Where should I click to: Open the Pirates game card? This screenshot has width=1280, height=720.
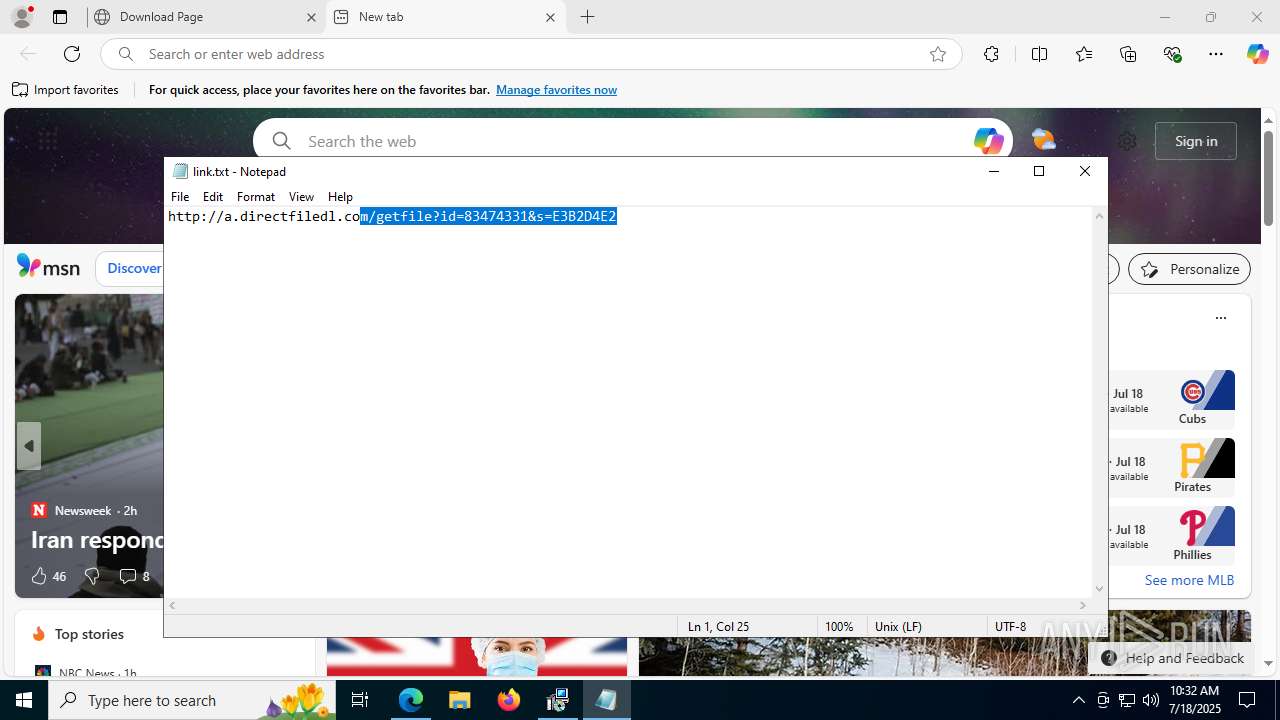1172,466
